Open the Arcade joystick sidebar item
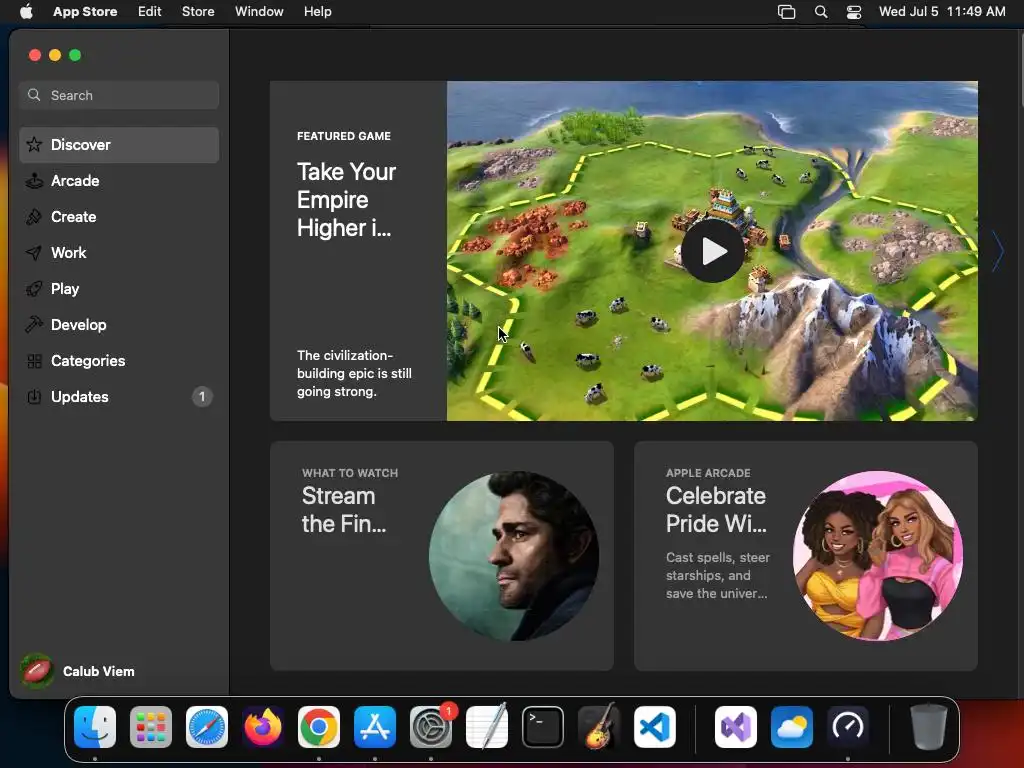The width and height of the screenshot is (1024, 768). coord(119,181)
